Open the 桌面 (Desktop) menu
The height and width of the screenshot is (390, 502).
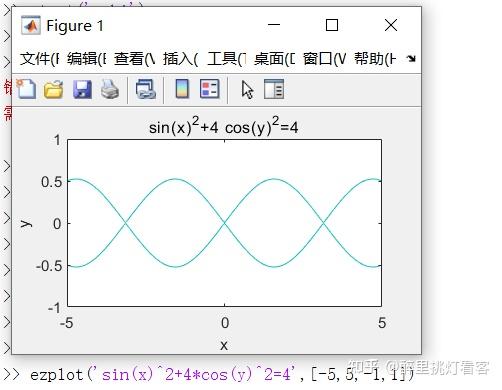coord(274,59)
